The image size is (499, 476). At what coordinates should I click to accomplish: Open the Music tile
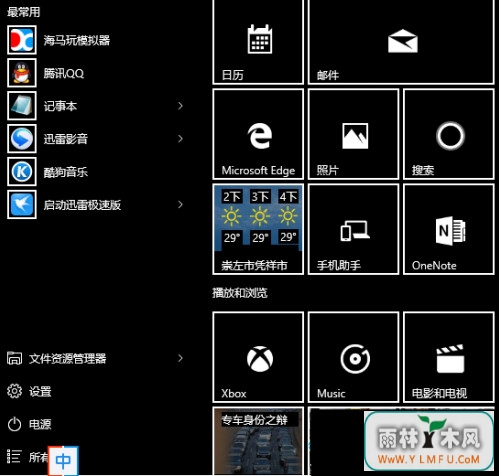pos(353,357)
